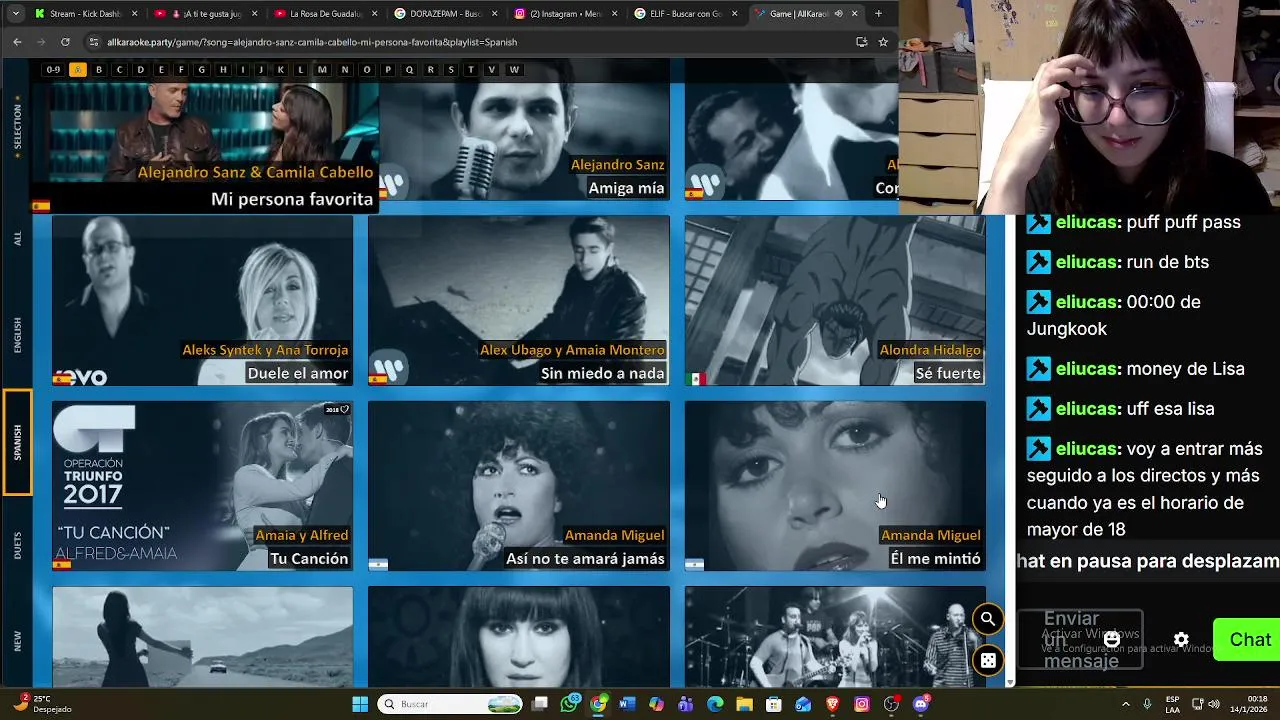The image size is (1280, 720).
Task: View site information icon in address bar
Action: click(94, 42)
